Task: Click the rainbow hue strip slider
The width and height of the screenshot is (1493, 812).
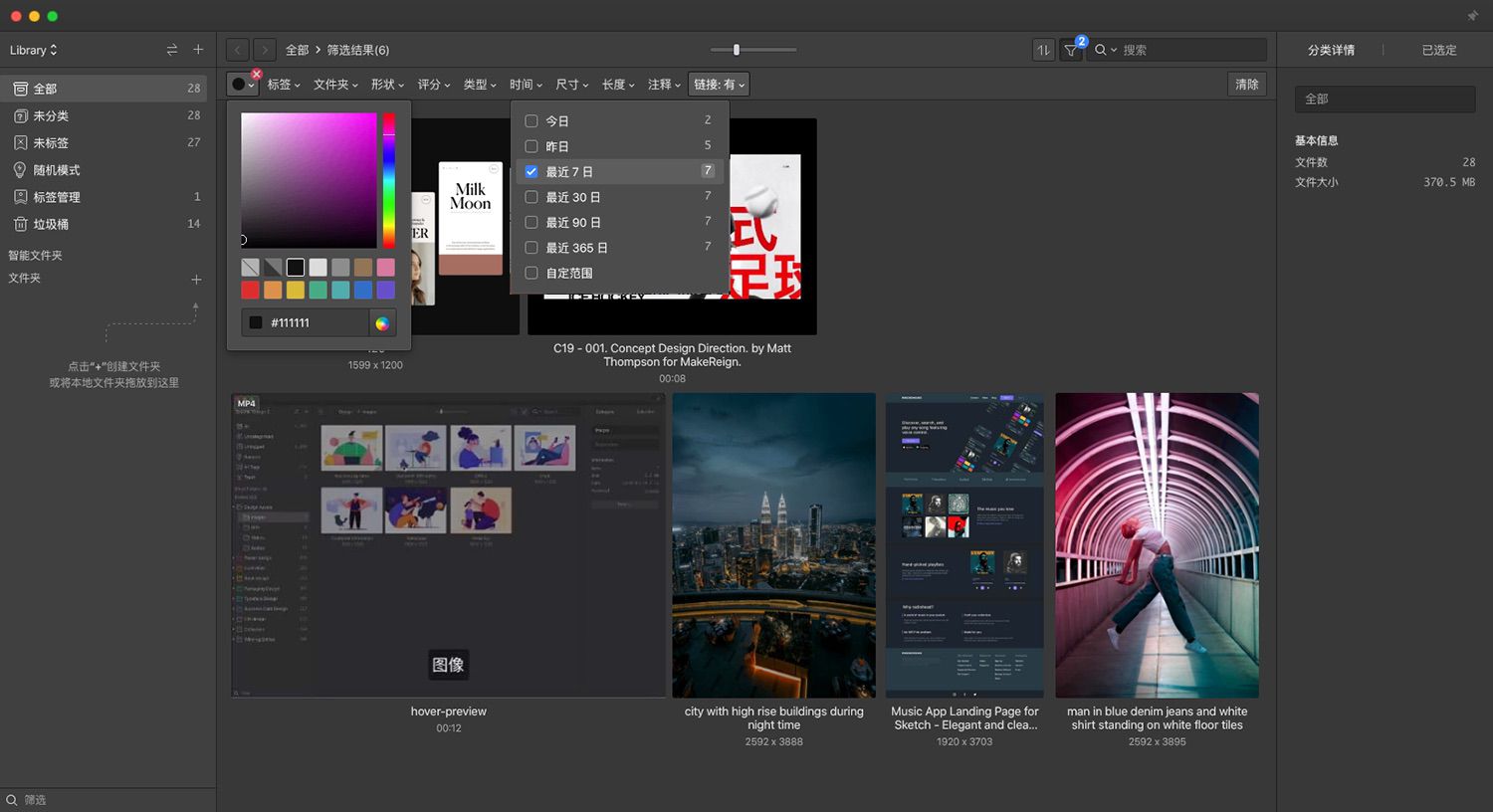Action: (389, 180)
